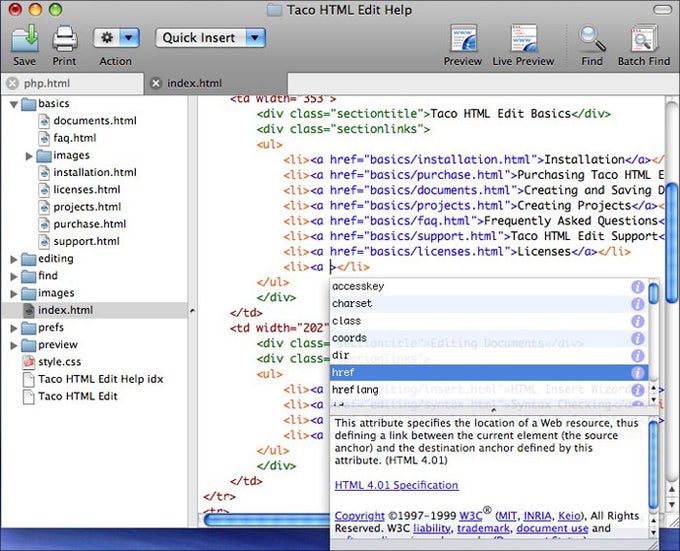Open the trademark link
Viewport: 680px width, 551px height.
pos(483,528)
